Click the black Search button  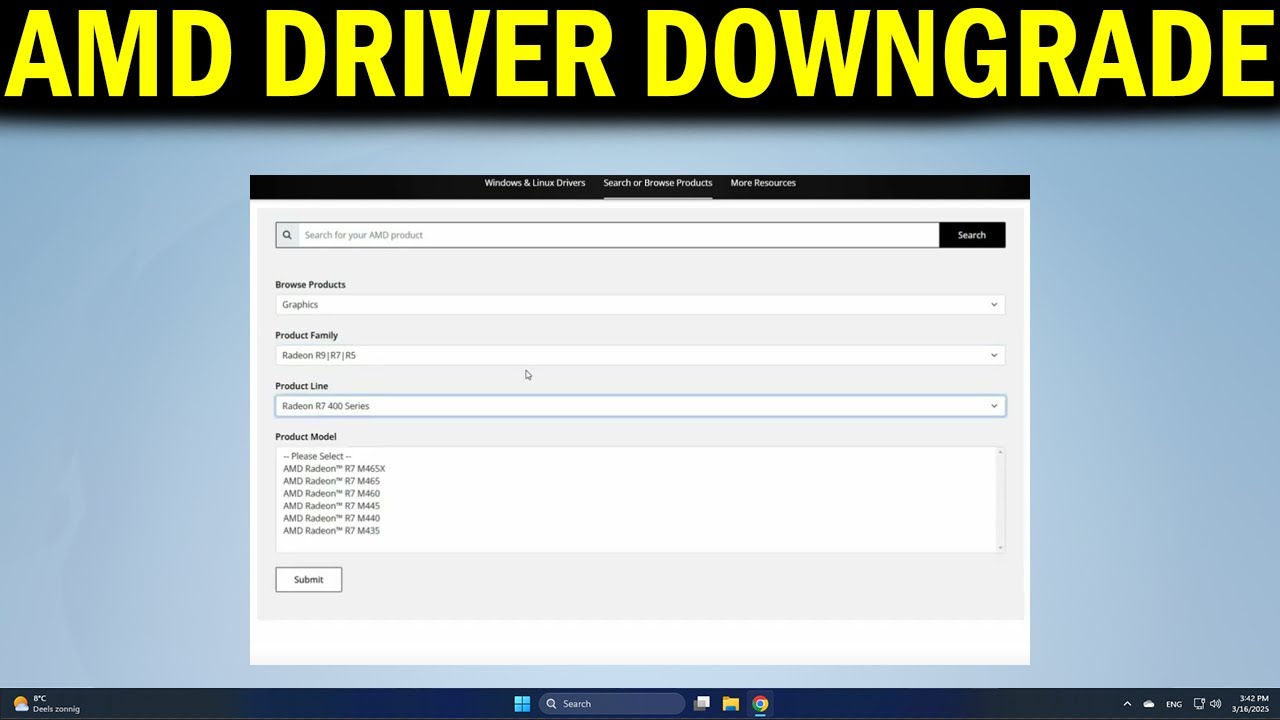972,235
